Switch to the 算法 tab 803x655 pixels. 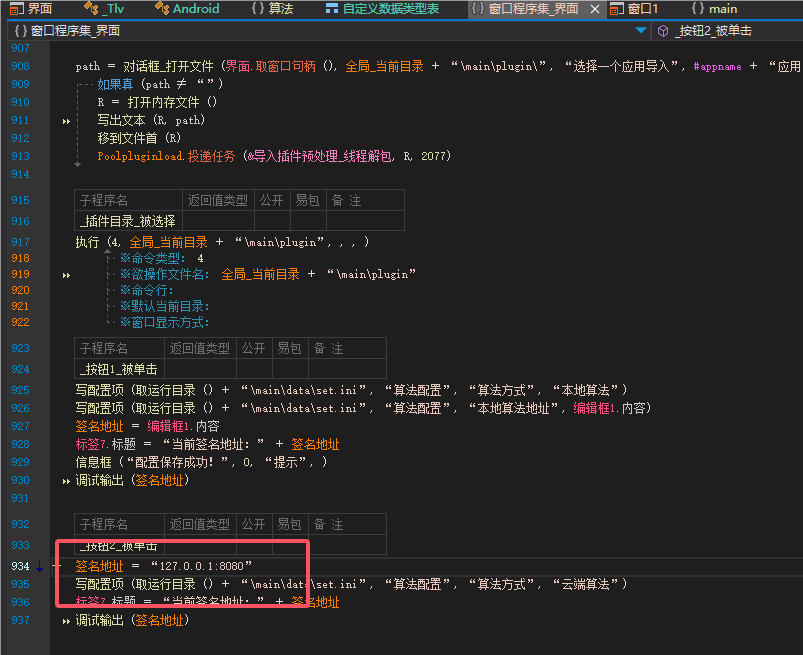tap(272, 9)
